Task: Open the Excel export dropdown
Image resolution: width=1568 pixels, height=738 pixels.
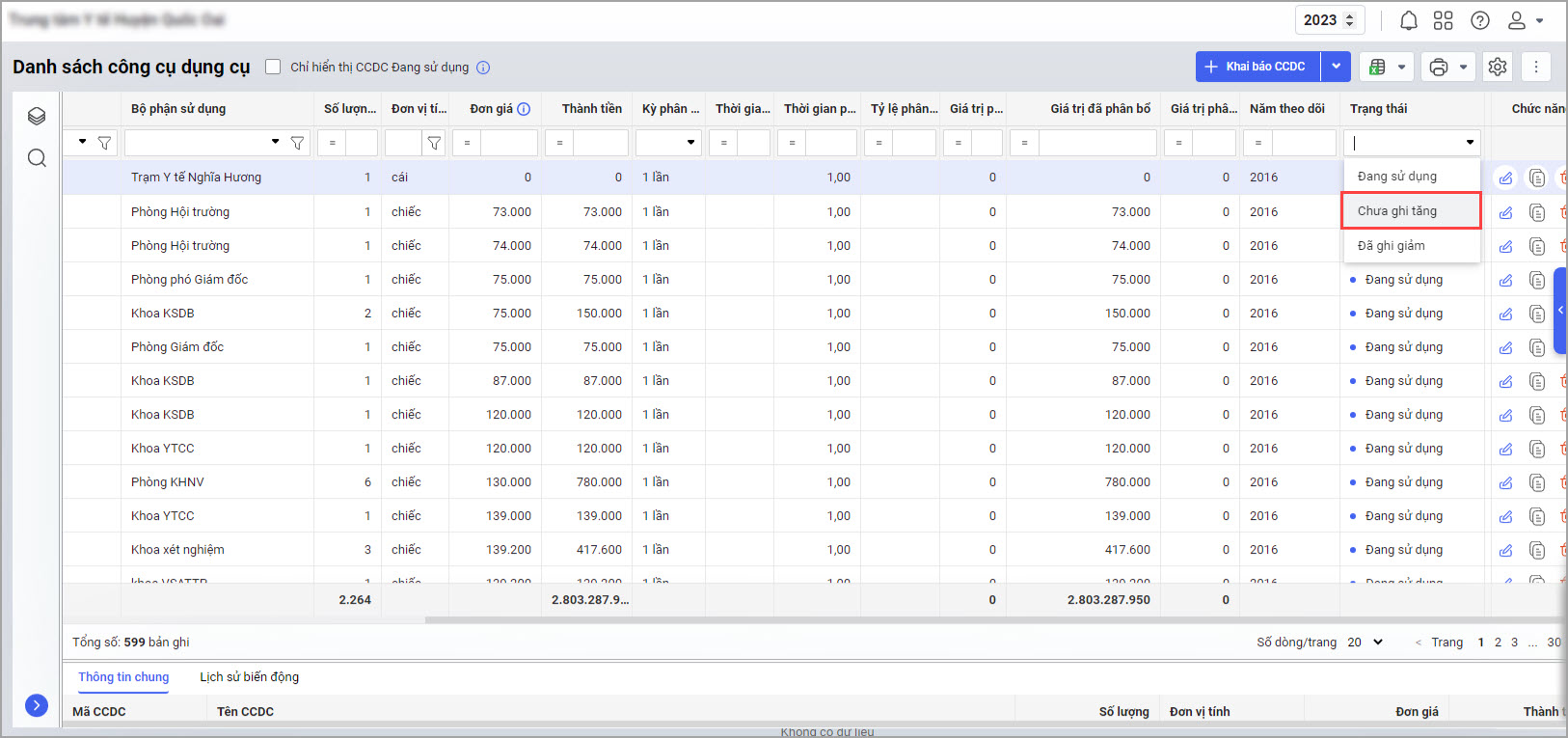Action: click(1387, 67)
